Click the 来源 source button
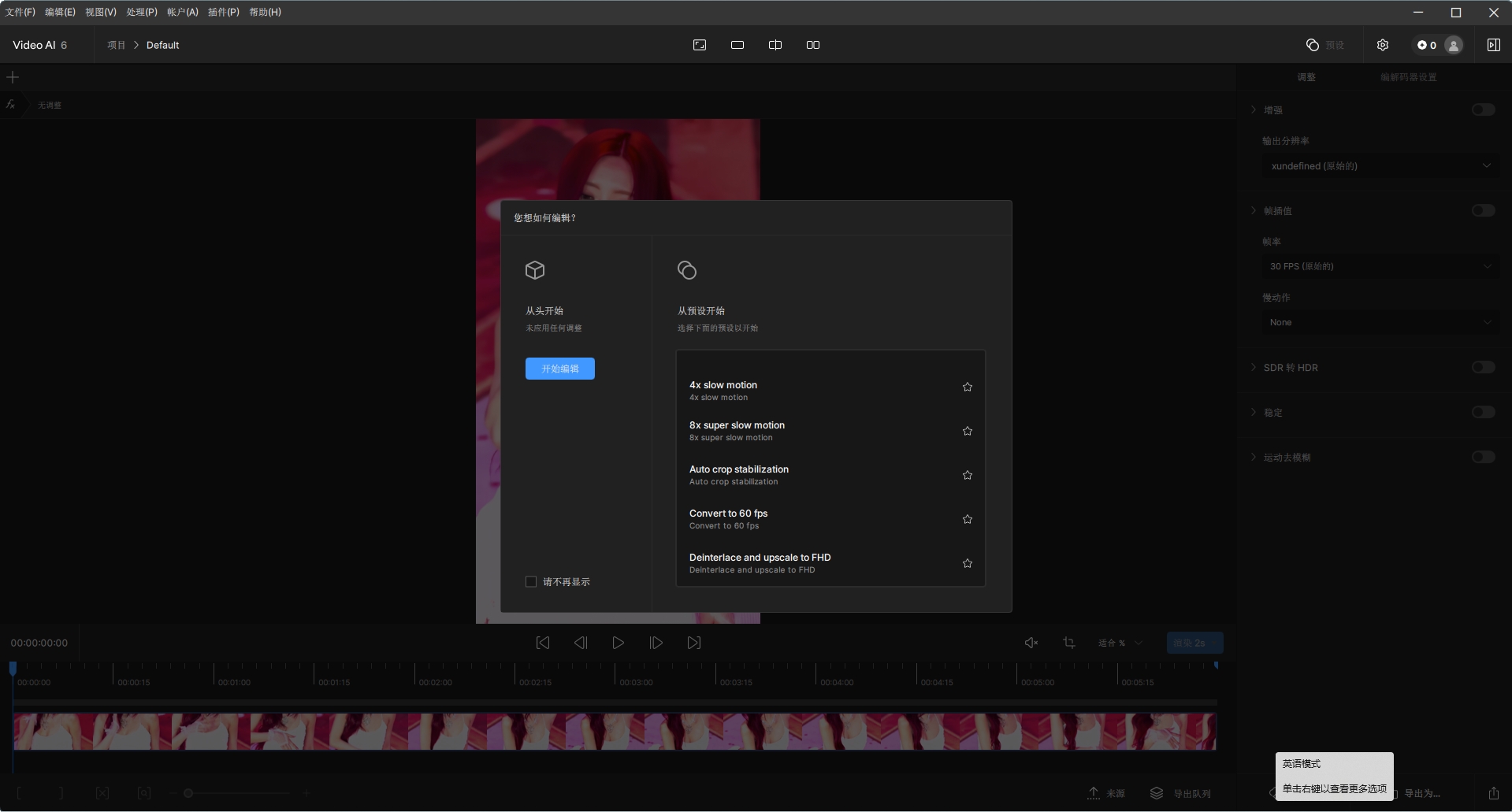This screenshot has width=1512, height=812. 1107,793
